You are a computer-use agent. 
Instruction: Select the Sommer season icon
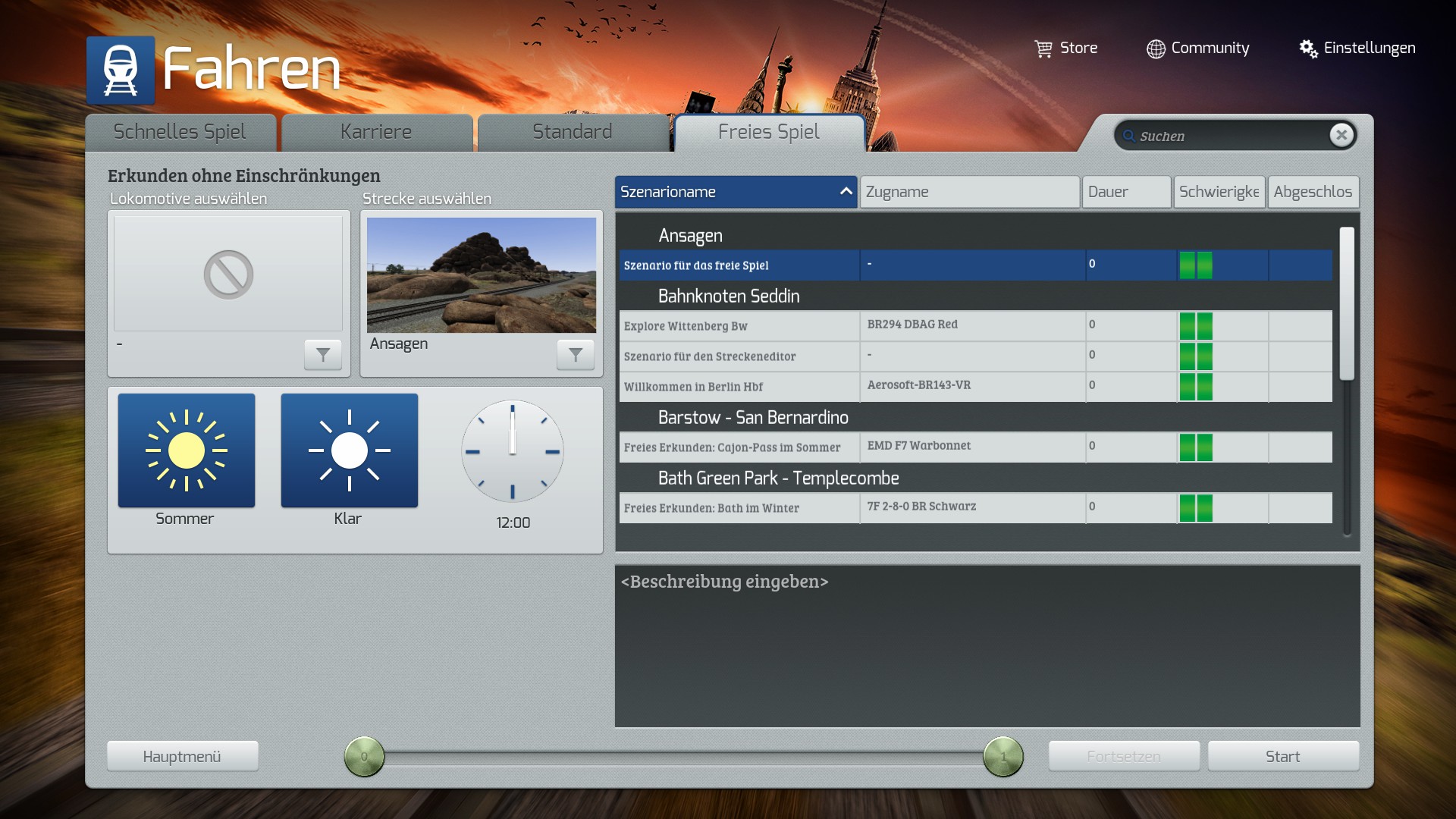pyautogui.click(x=187, y=450)
